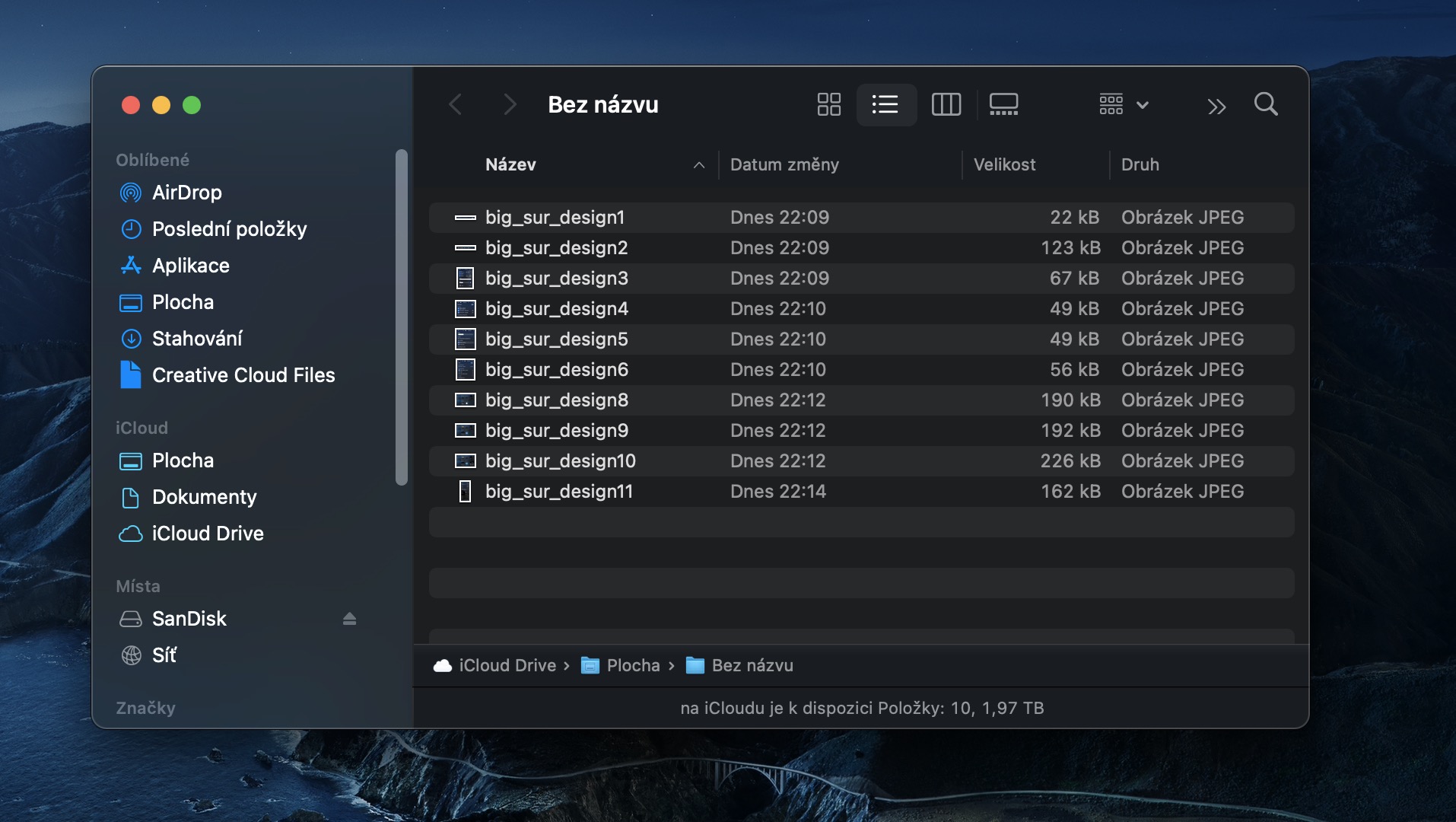This screenshot has width=1456, height=822.
Task: Click Bez názvu in path bar
Action: [739, 665]
